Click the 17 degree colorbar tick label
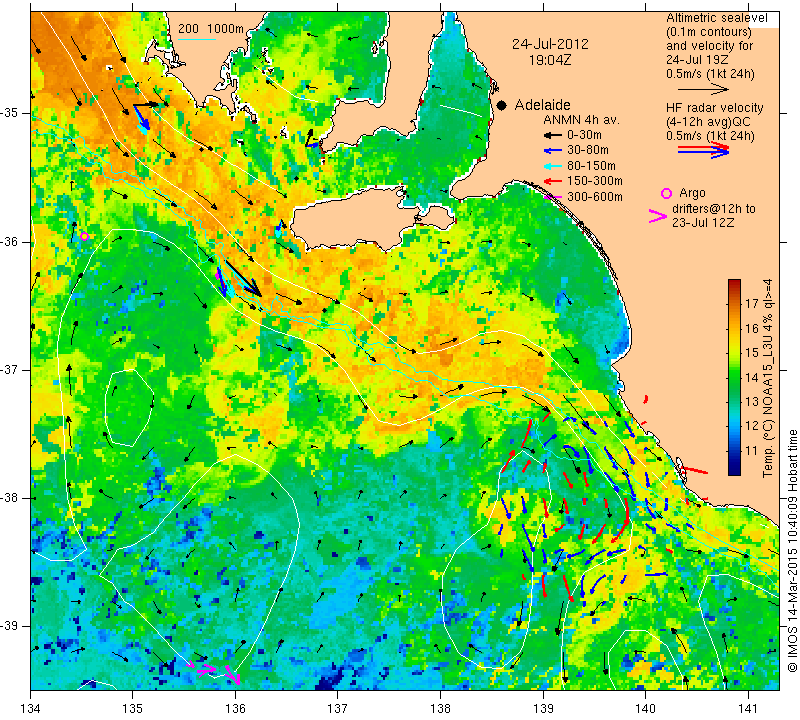 tap(752, 304)
